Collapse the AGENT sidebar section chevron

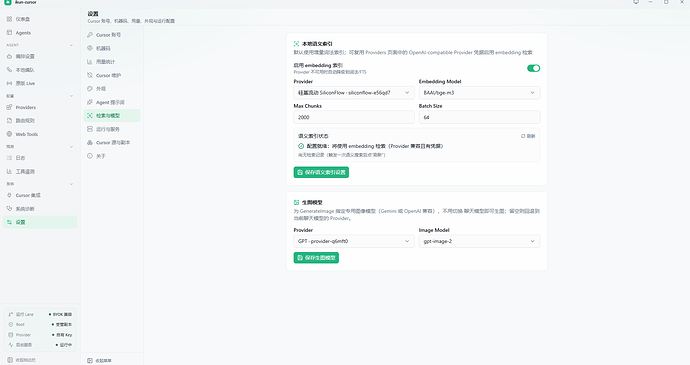[72, 45]
